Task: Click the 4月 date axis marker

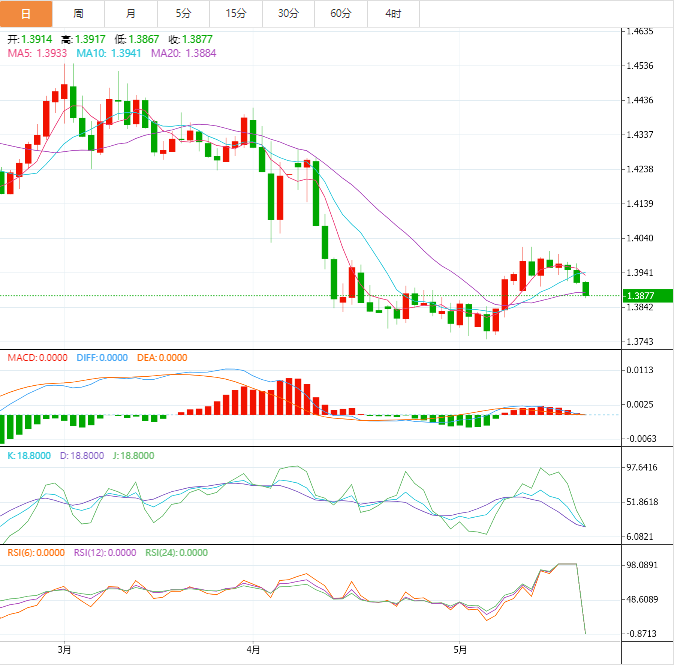Action: tap(253, 650)
